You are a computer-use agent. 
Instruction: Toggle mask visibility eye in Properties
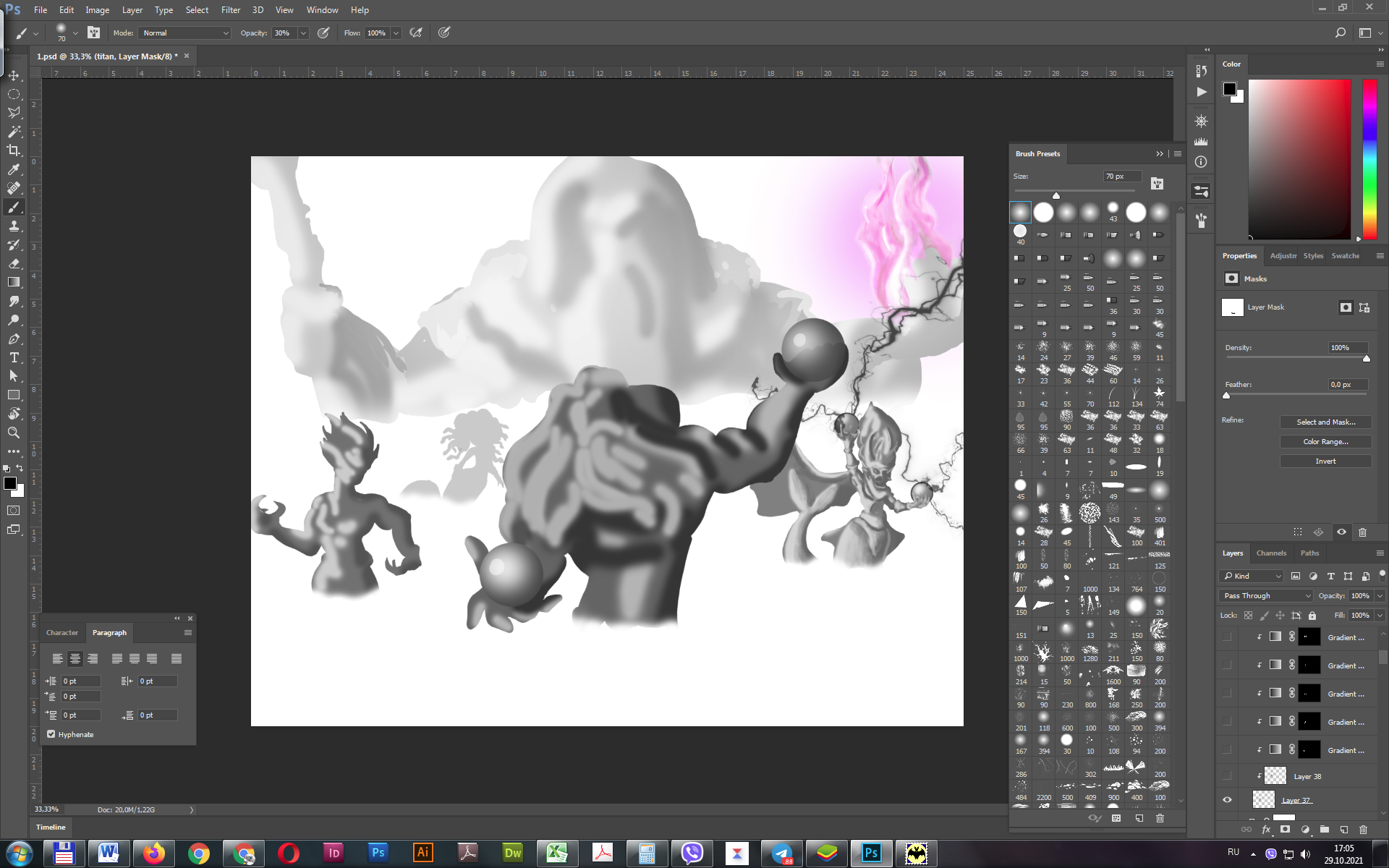[x=1341, y=532]
